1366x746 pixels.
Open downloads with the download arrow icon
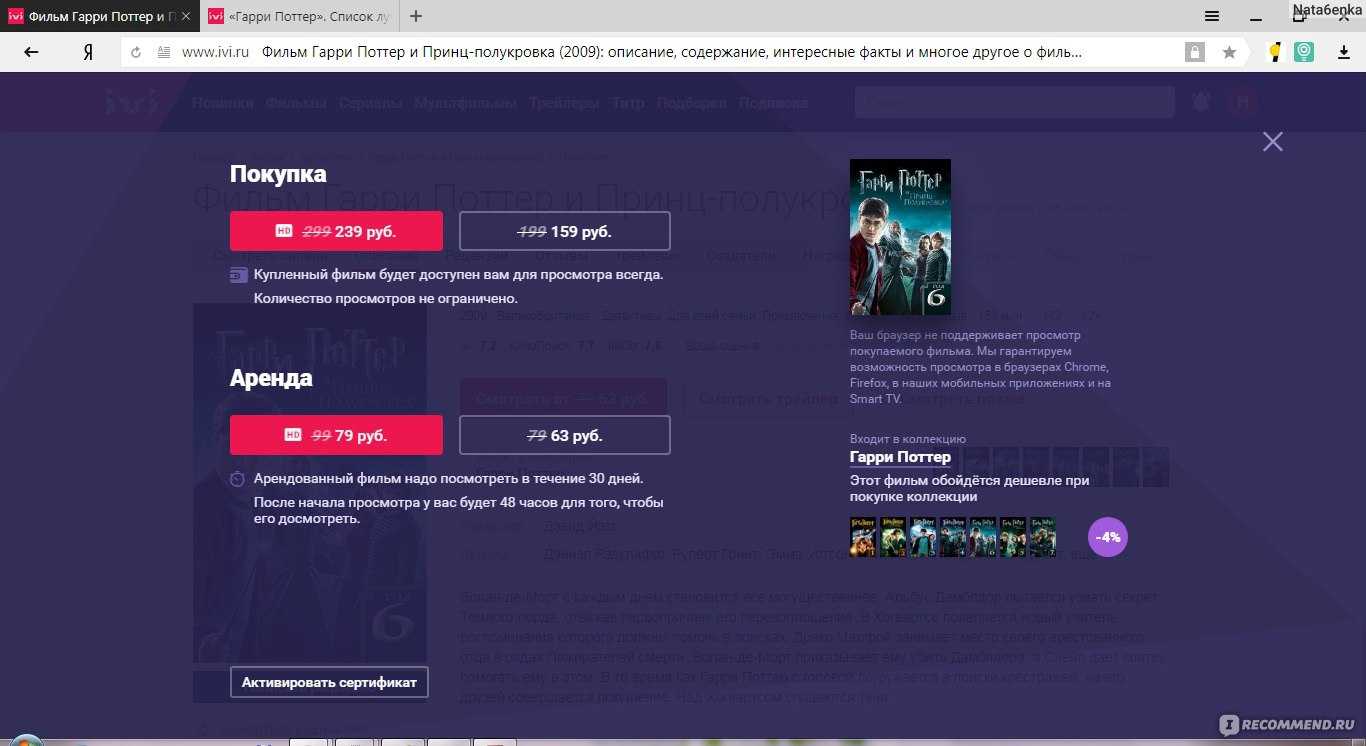1343,52
